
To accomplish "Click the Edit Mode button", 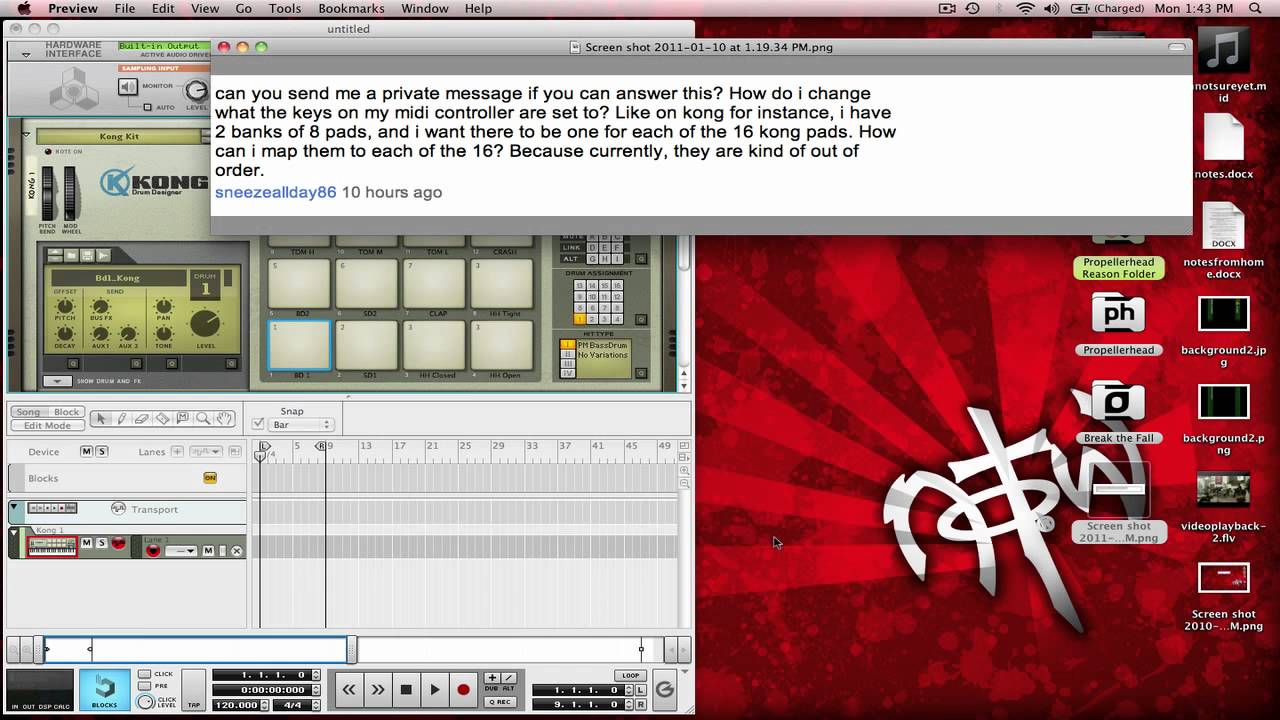I will tap(47, 426).
